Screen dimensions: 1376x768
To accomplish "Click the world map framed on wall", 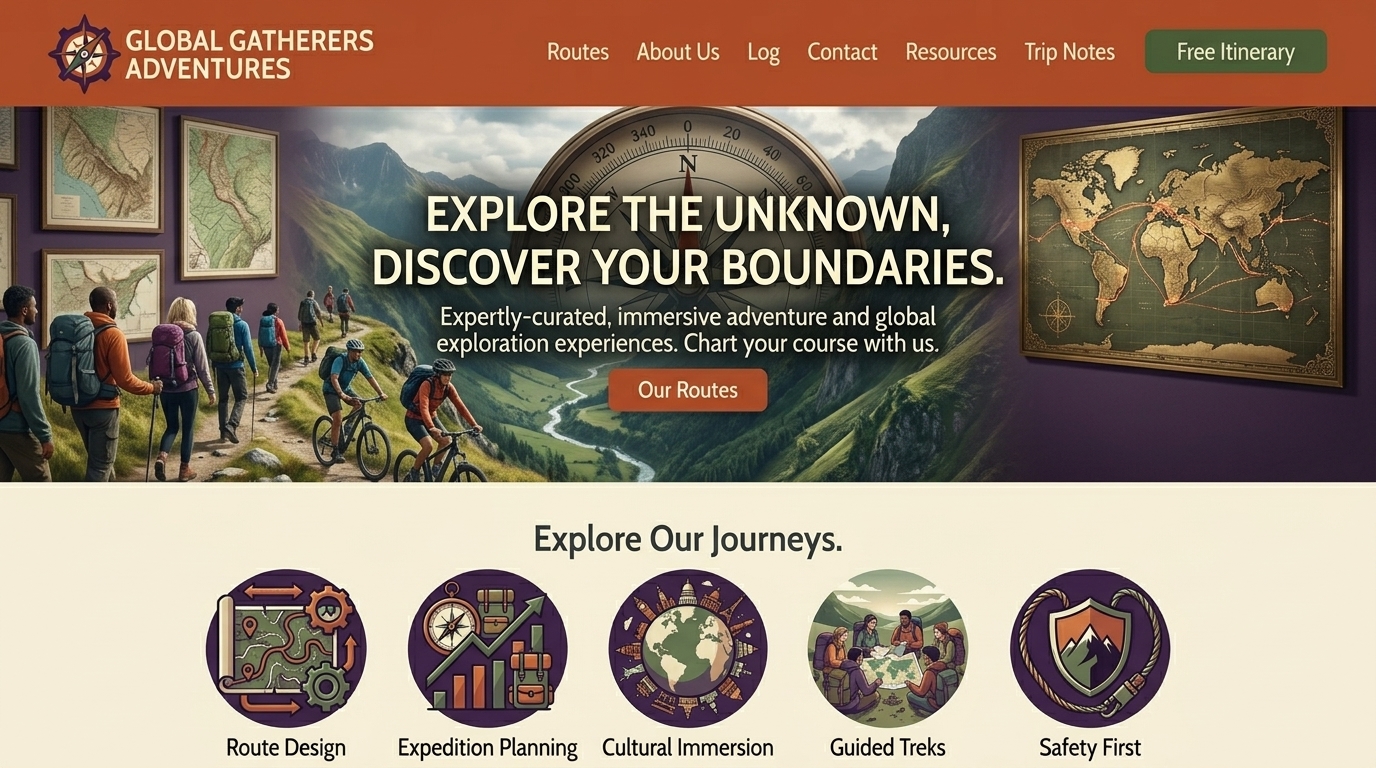I will (x=1181, y=245).
